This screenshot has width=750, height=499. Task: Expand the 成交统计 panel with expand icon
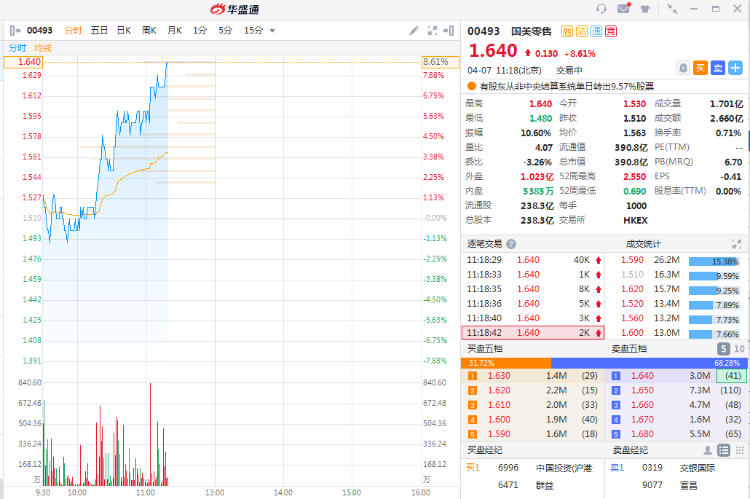[737, 244]
